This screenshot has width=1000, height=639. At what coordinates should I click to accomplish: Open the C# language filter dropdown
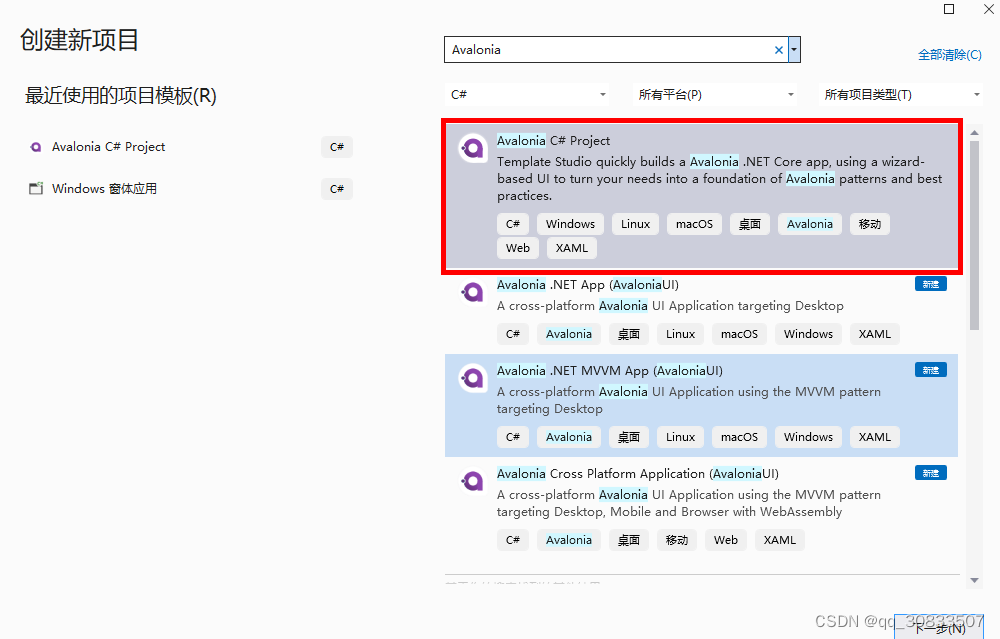pyautogui.click(x=603, y=93)
